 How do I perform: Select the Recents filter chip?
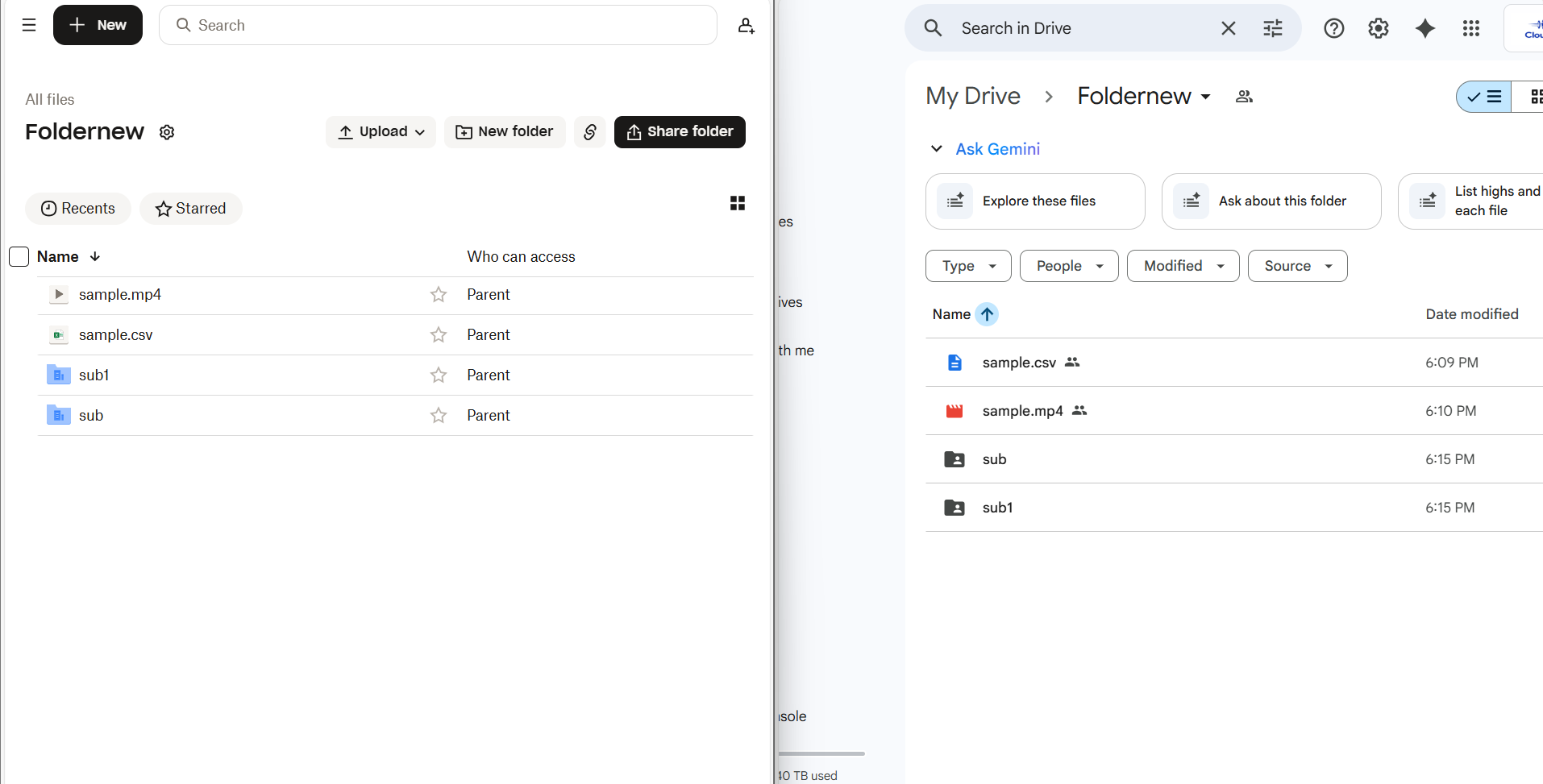(x=77, y=208)
